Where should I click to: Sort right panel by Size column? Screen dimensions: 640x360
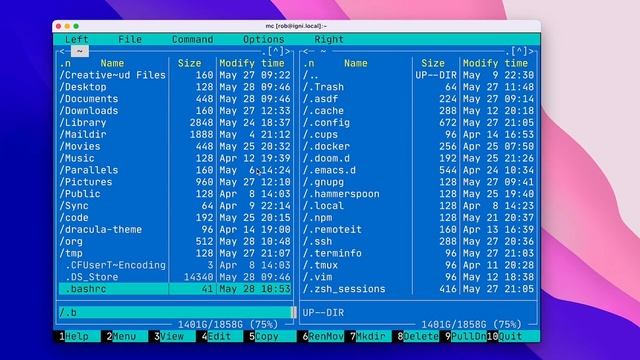coord(433,63)
